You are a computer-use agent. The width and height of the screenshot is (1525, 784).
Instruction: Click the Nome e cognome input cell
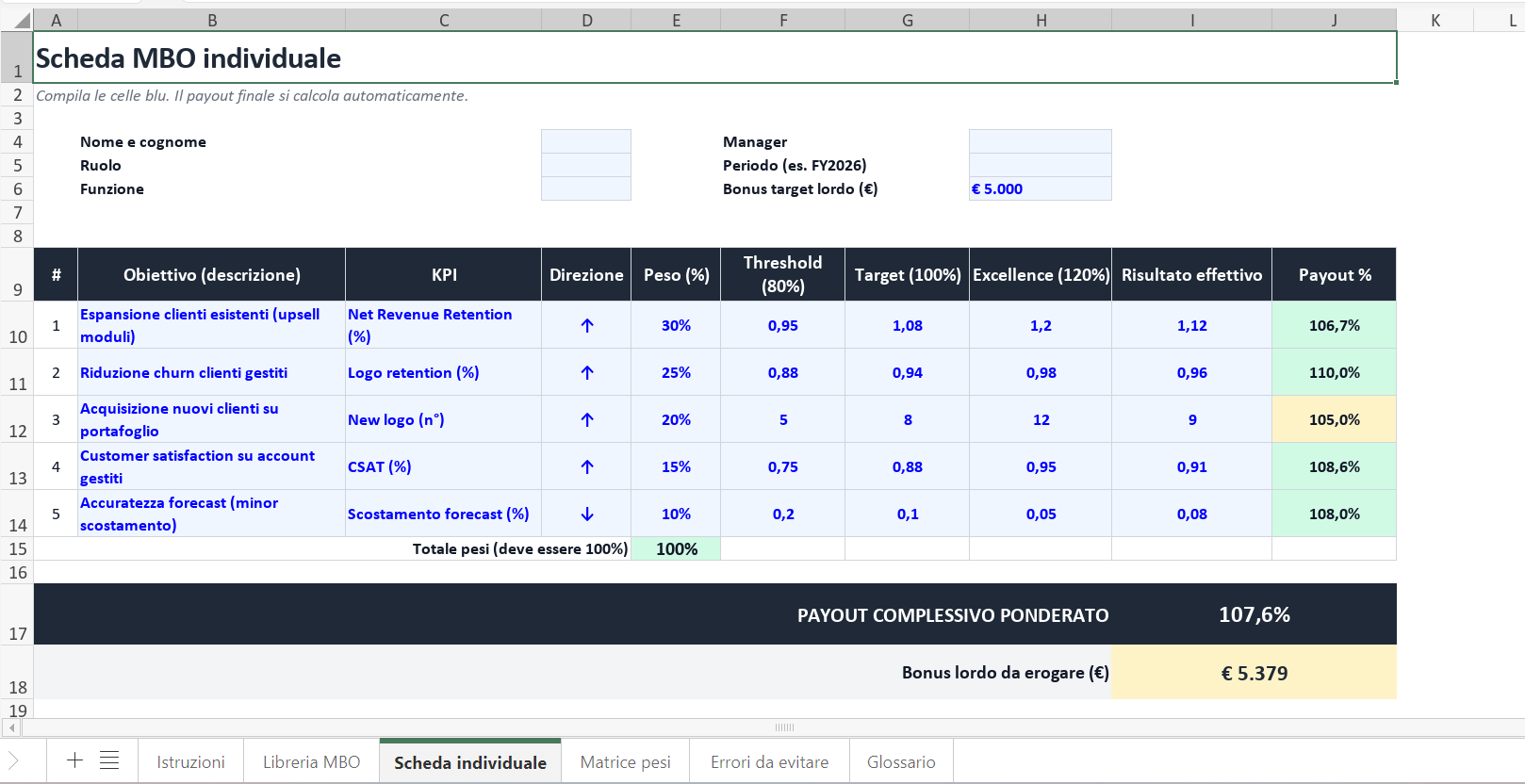(x=586, y=141)
